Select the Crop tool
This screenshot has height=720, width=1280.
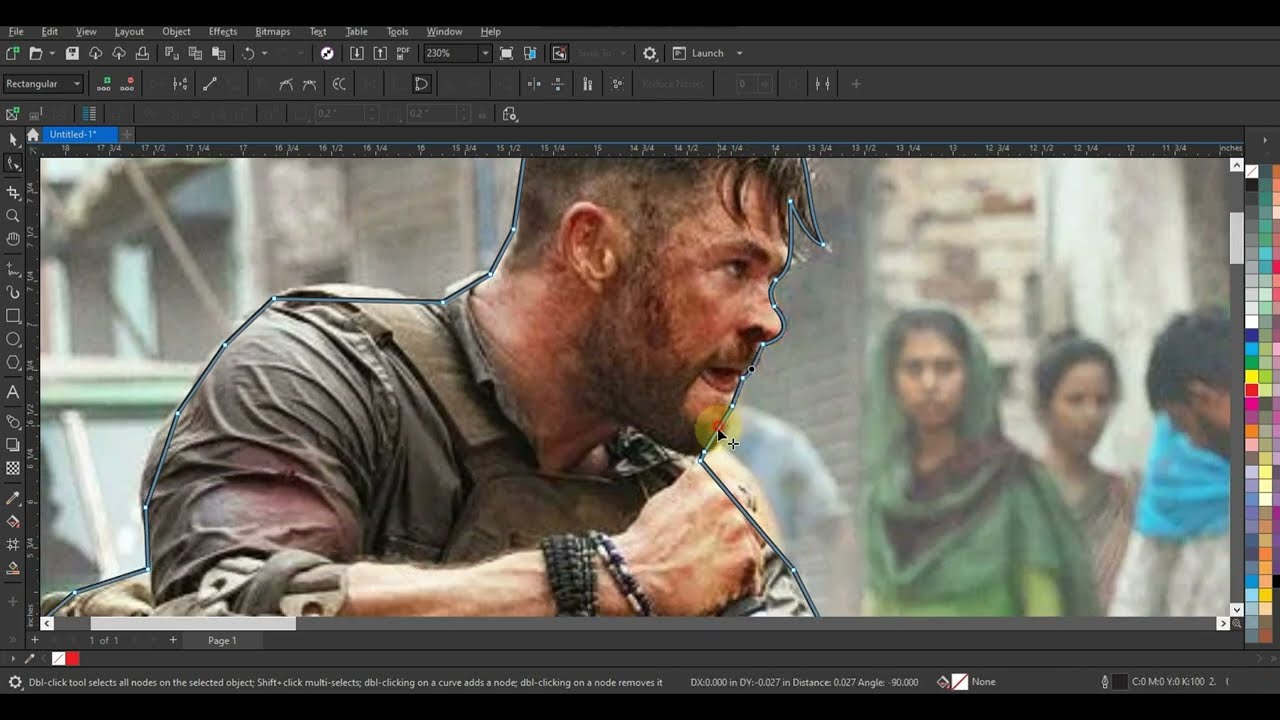coord(13,191)
